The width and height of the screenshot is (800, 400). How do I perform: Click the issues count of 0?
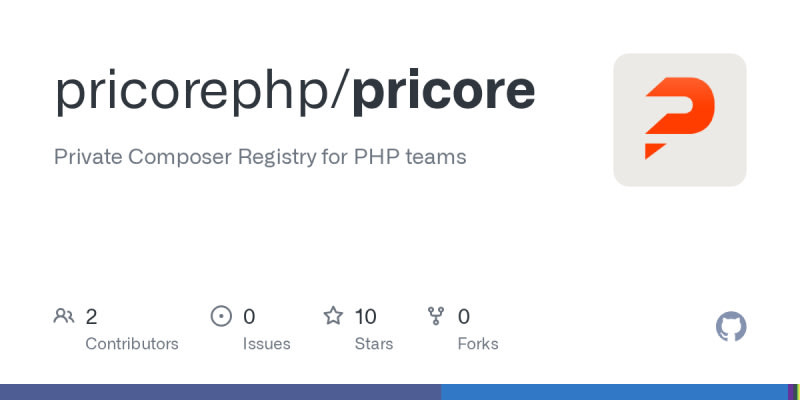tap(249, 317)
